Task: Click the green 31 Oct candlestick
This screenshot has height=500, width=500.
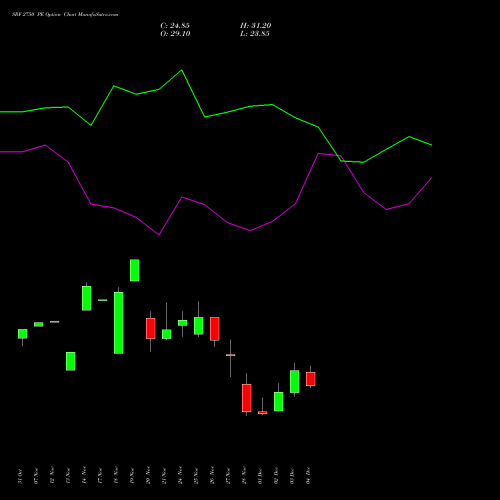Action: (x=23, y=334)
